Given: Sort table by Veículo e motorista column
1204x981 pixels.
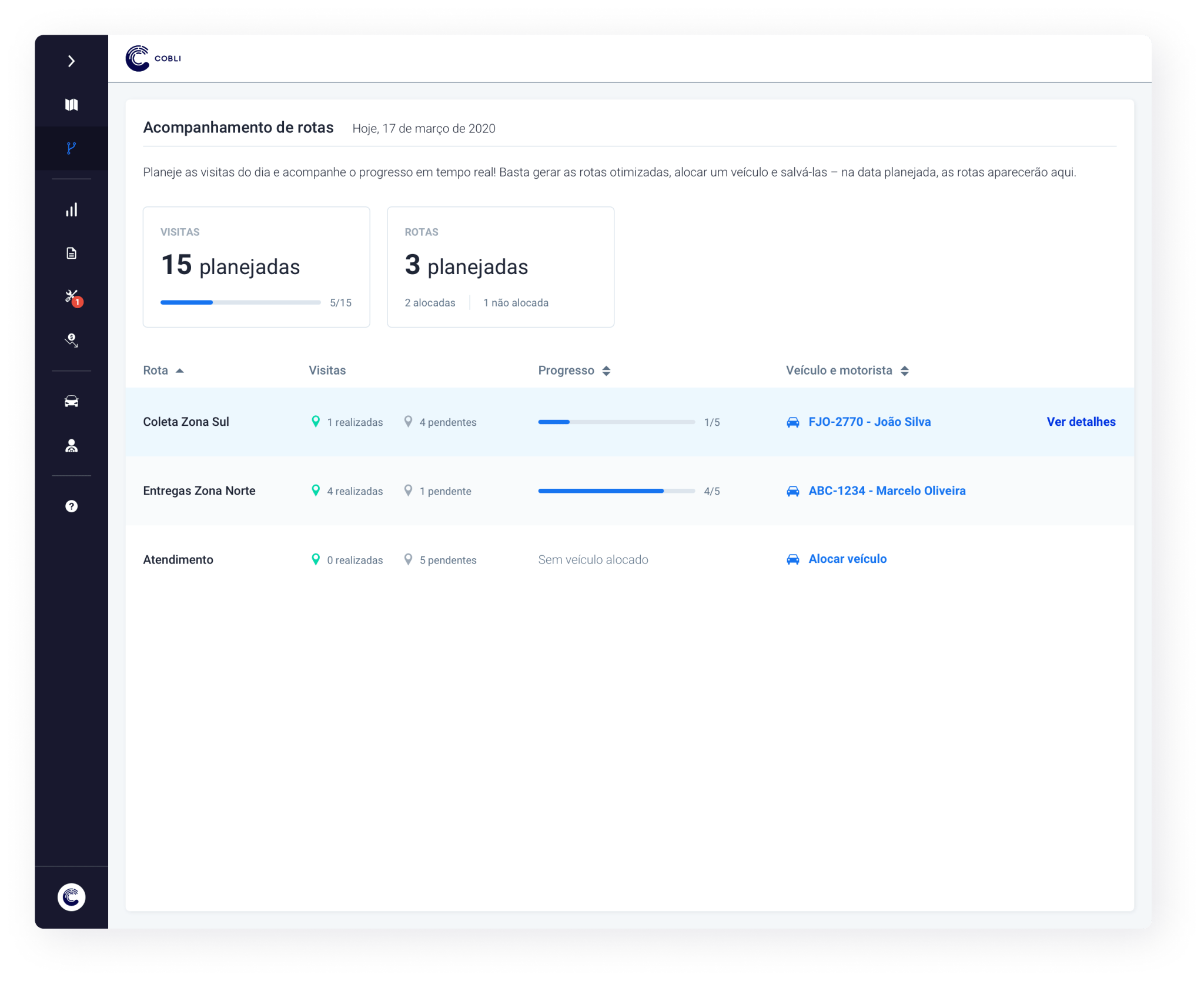Looking at the screenshot, I should pyautogui.click(x=847, y=371).
